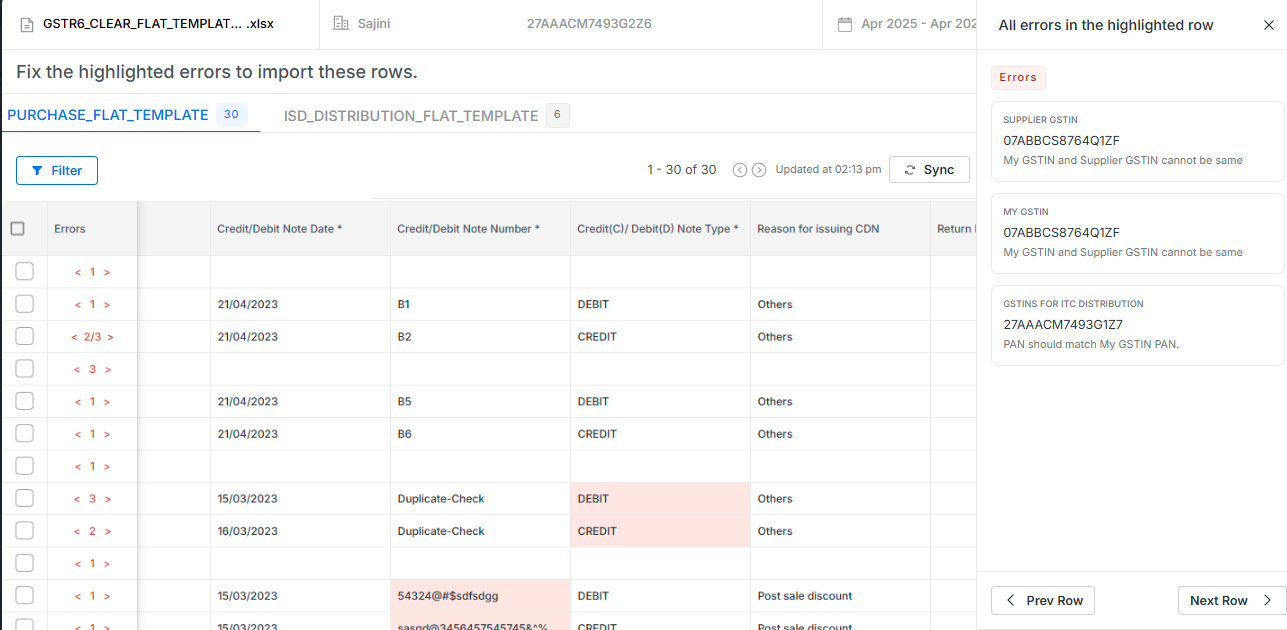Check the box for row B2
This screenshot has width=1287, height=630.
[24, 336]
